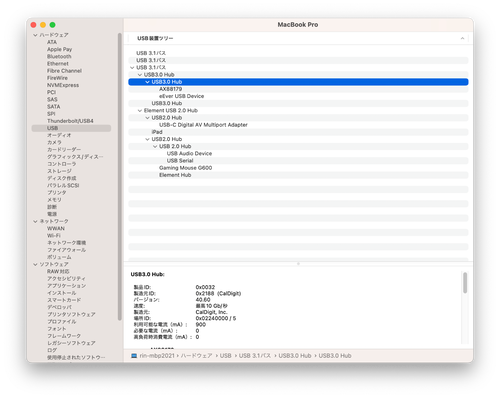The width and height of the screenshot is (500, 398).
Task: Select FireWire in the sidebar
Action: (57, 78)
